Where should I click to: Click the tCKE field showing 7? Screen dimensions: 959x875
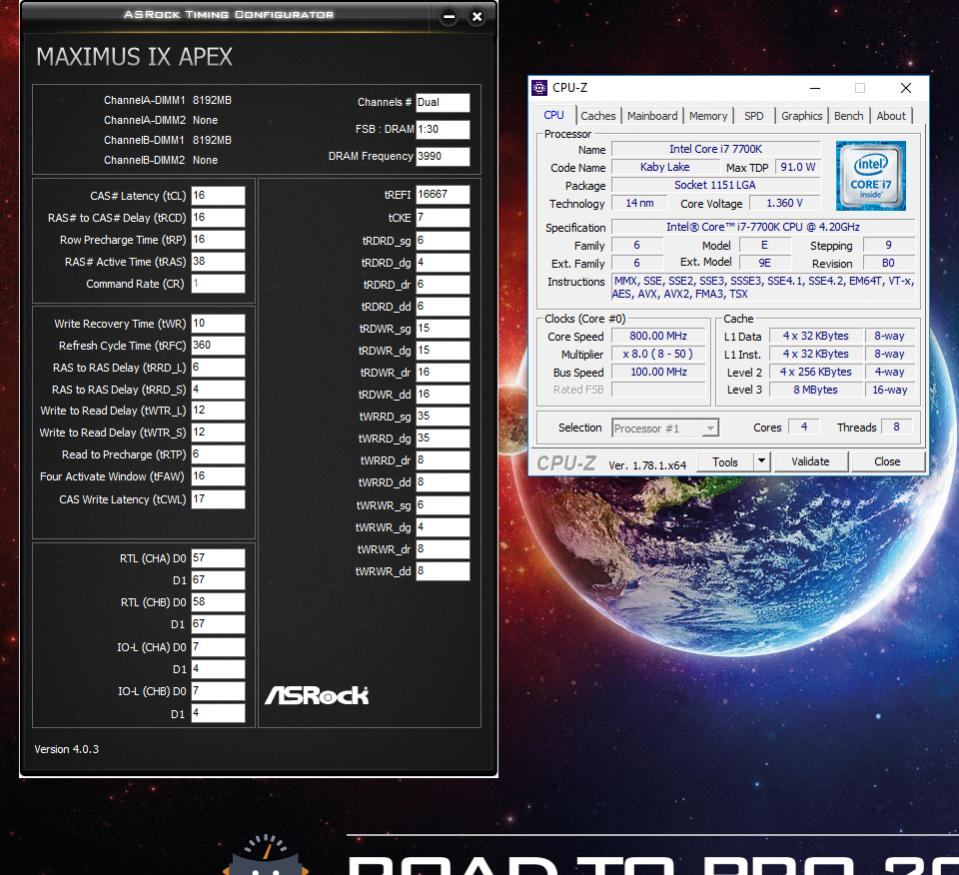coord(443,218)
